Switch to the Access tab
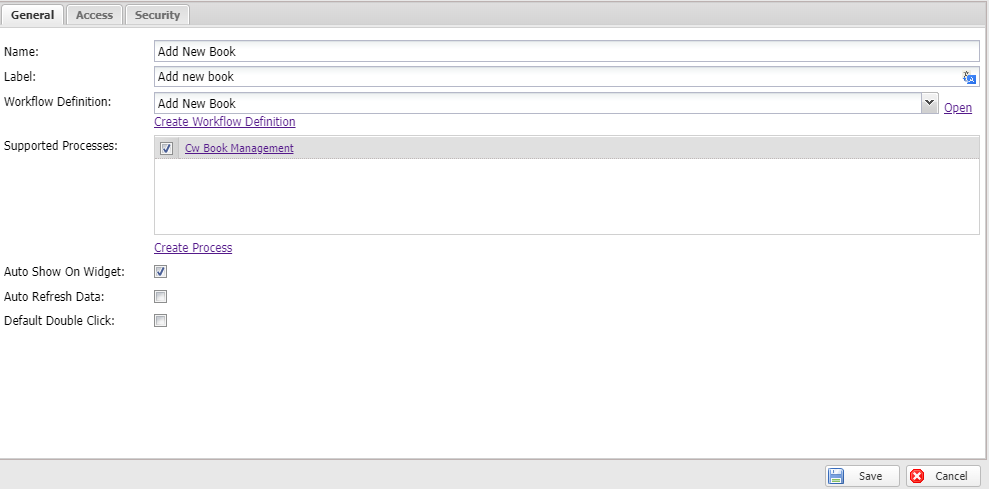The image size is (989, 489). tap(94, 15)
